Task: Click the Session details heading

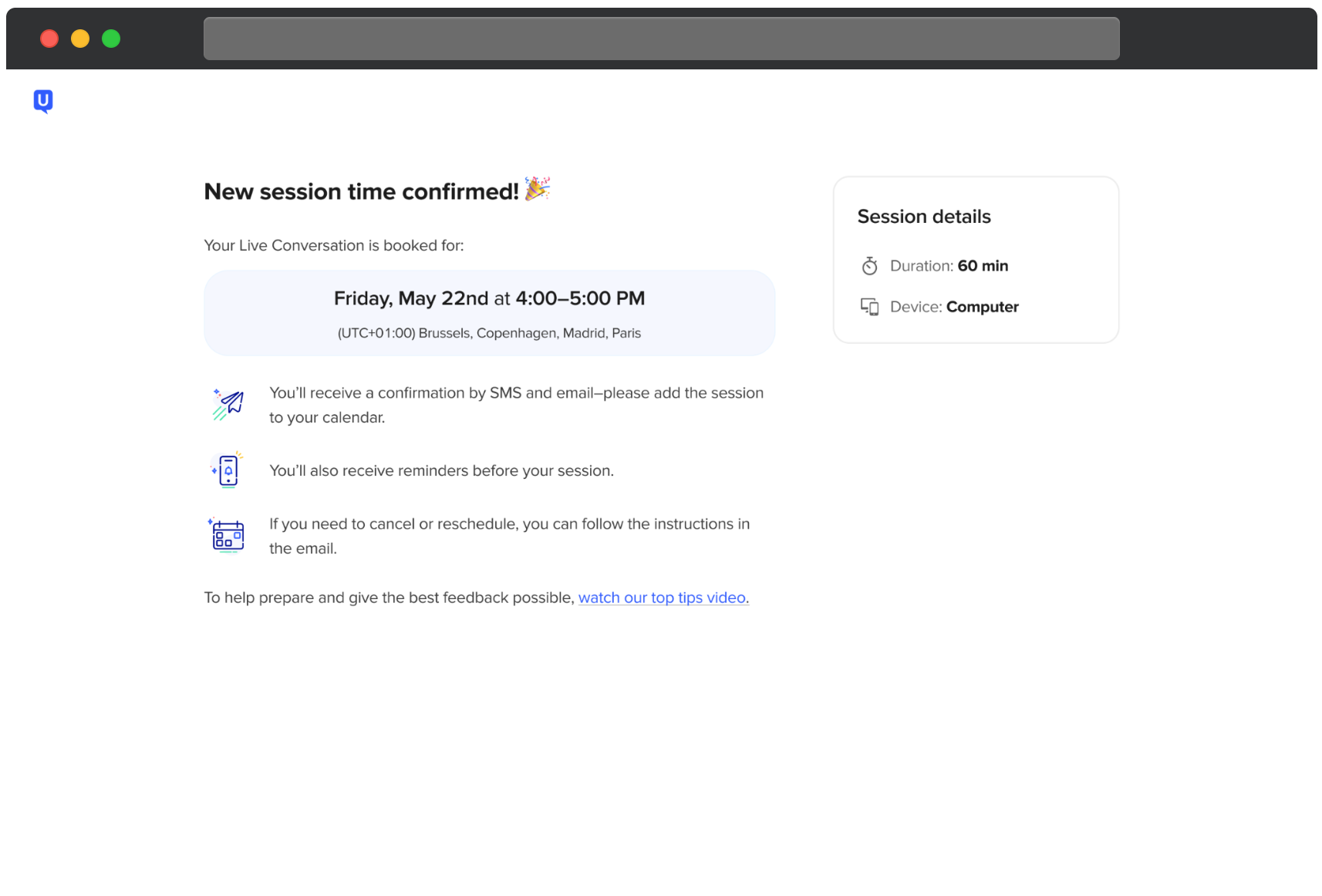Action: pos(924,217)
